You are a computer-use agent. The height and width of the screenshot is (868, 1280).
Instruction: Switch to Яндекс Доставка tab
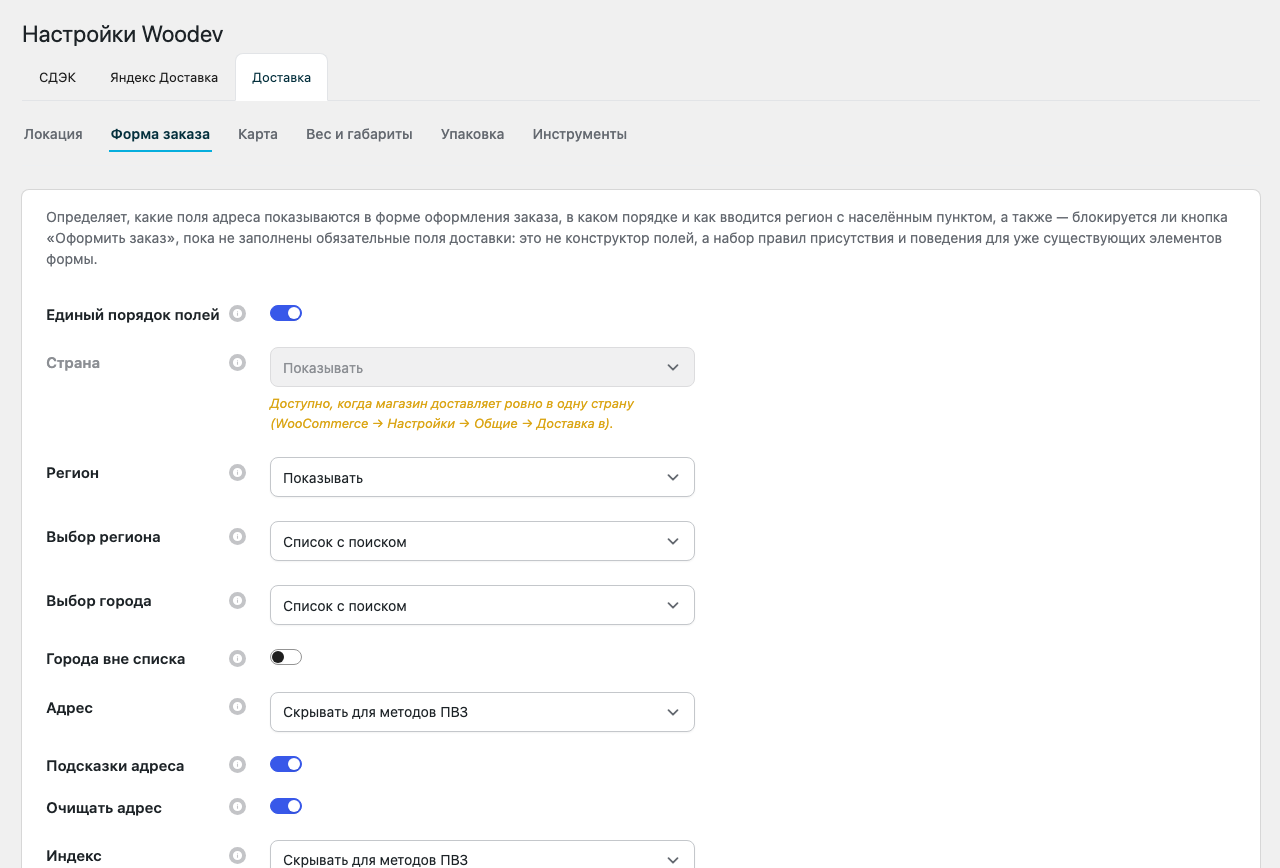(x=164, y=77)
